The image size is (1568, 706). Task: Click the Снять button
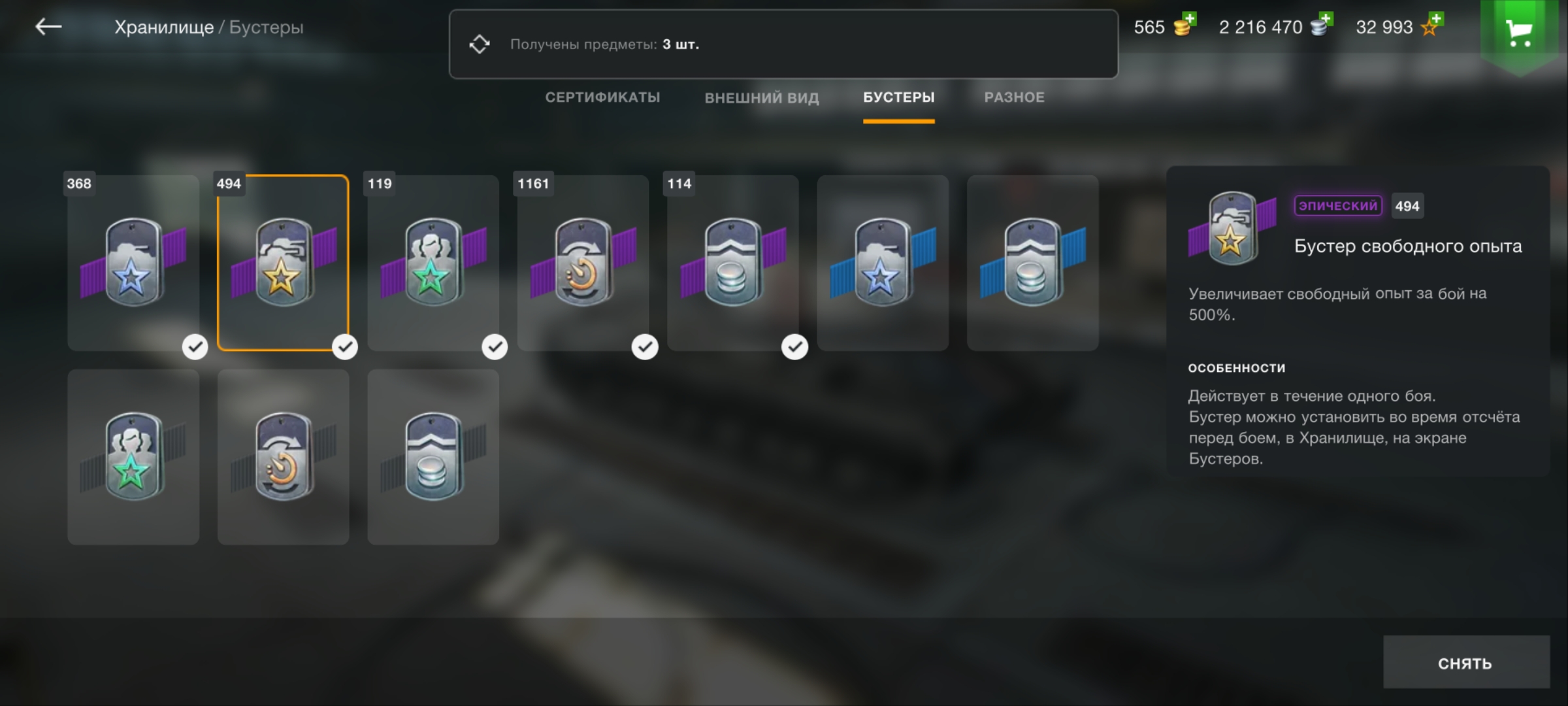pos(1466,662)
